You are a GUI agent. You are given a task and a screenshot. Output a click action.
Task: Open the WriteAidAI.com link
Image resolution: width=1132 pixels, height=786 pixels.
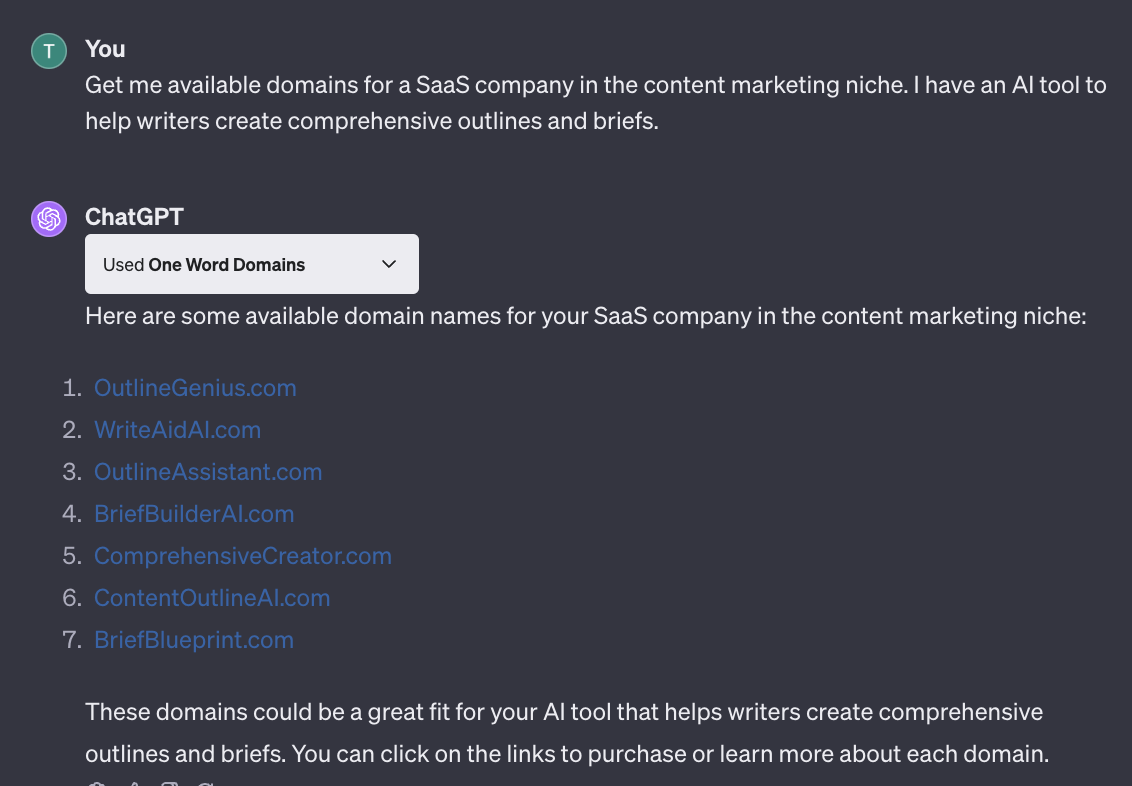point(177,430)
